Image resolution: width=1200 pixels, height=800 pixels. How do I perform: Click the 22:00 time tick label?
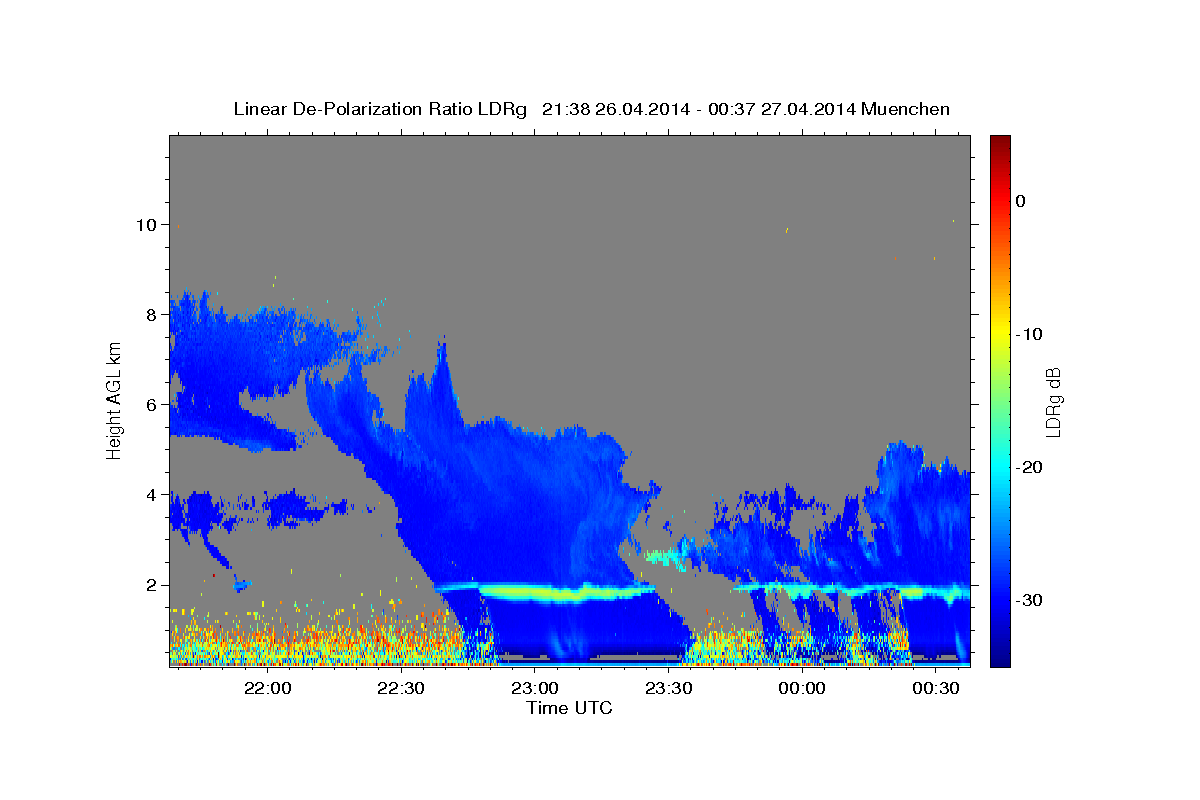pos(268,688)
